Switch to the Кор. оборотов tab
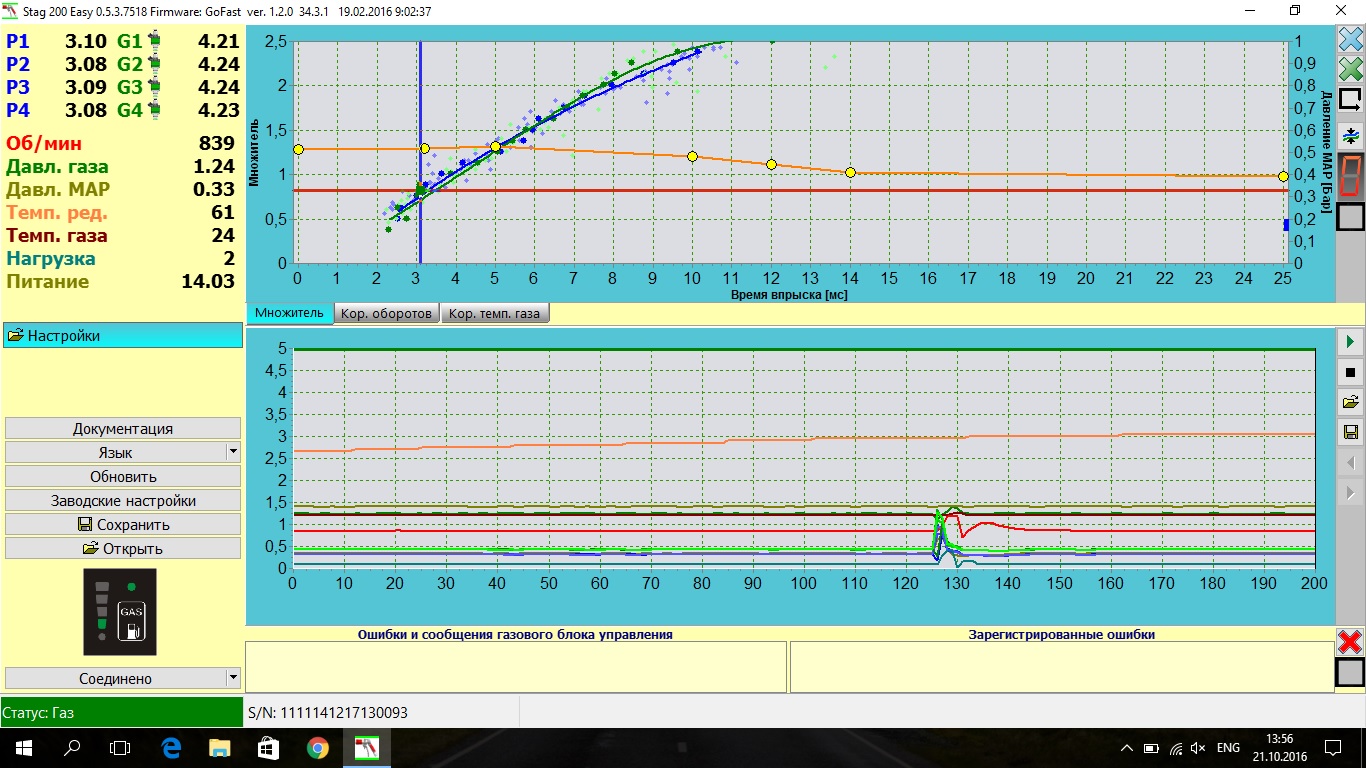This screenshot has width=1366, height=768. tap(387, 313)
